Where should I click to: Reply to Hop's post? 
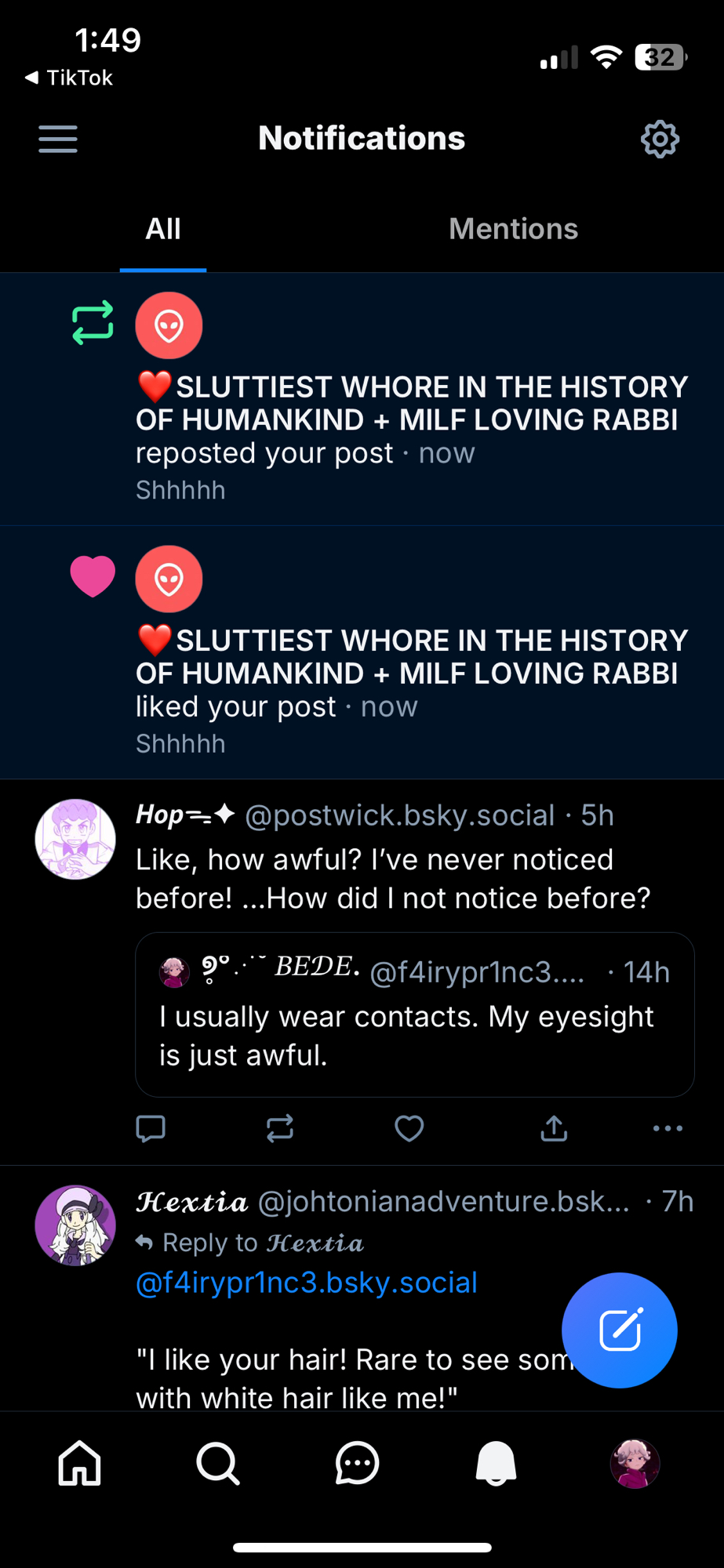tap(151, 1128)
